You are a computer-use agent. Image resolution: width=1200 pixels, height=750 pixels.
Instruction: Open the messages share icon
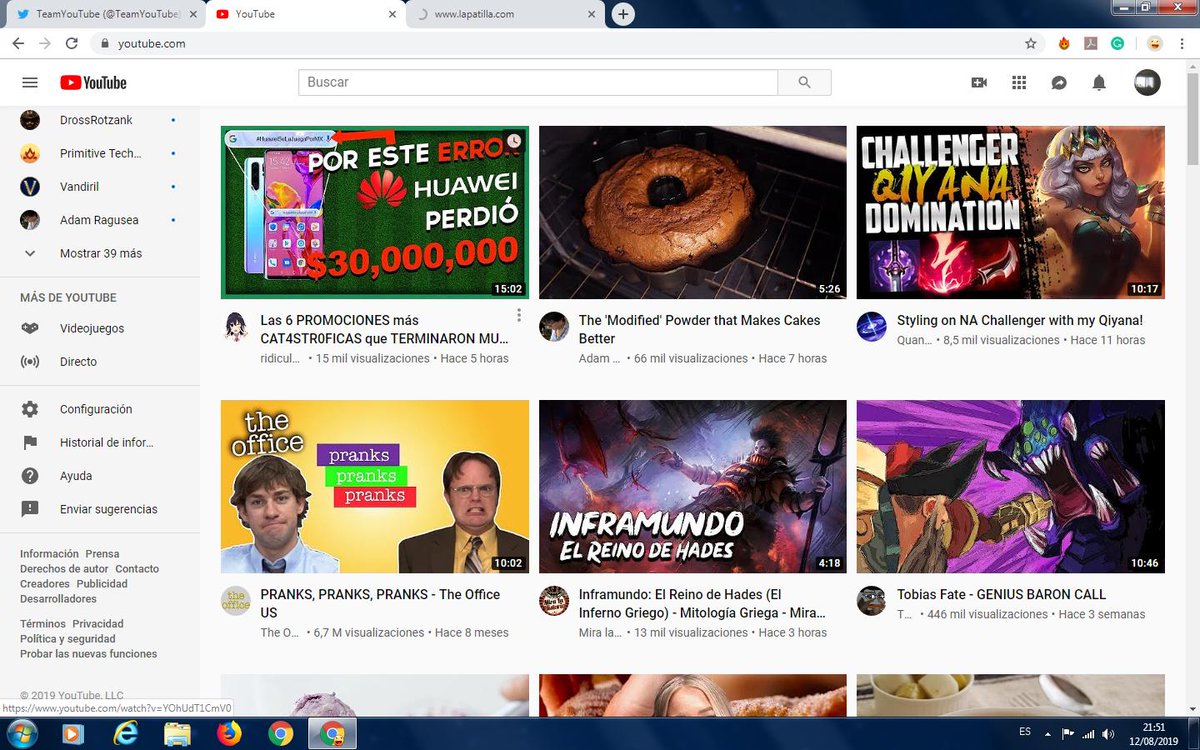tap(1059, 83)
